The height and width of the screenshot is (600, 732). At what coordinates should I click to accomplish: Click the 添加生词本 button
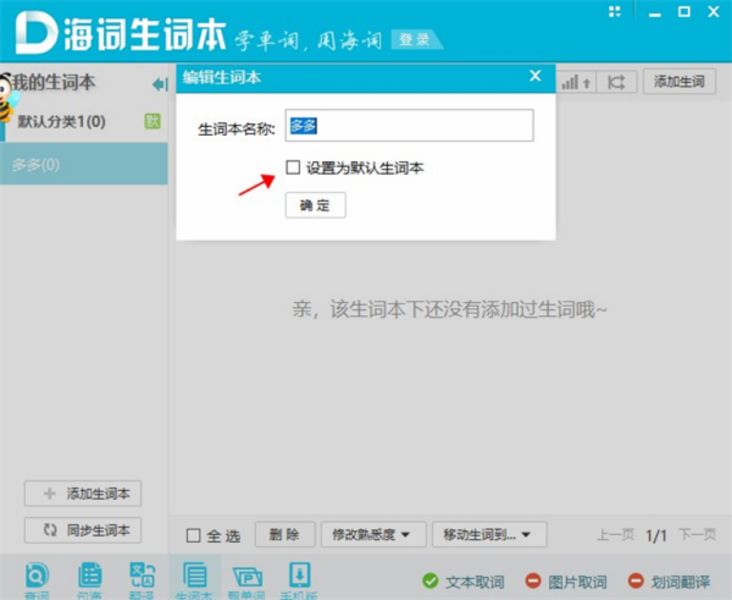point(83,494)
